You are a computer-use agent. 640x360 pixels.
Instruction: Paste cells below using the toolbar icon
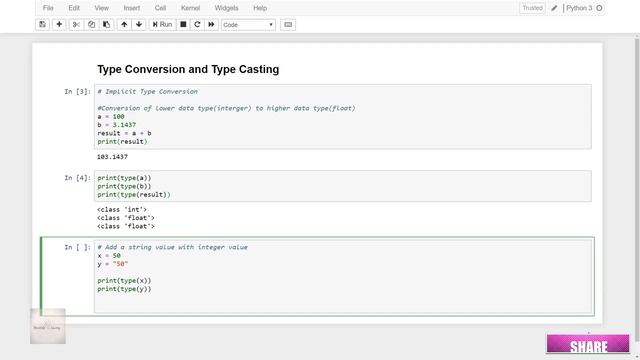tap(107, 24)
